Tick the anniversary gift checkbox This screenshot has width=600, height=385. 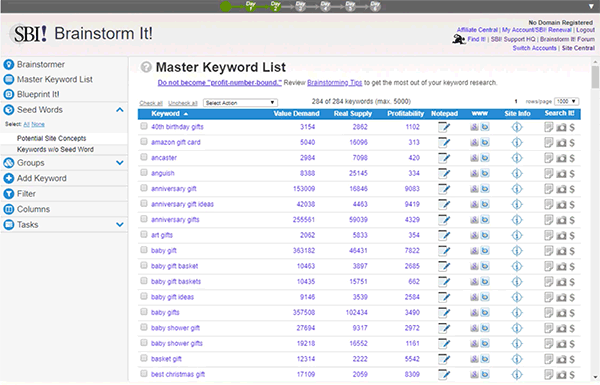pyautogui.click(x=143, y=188)
